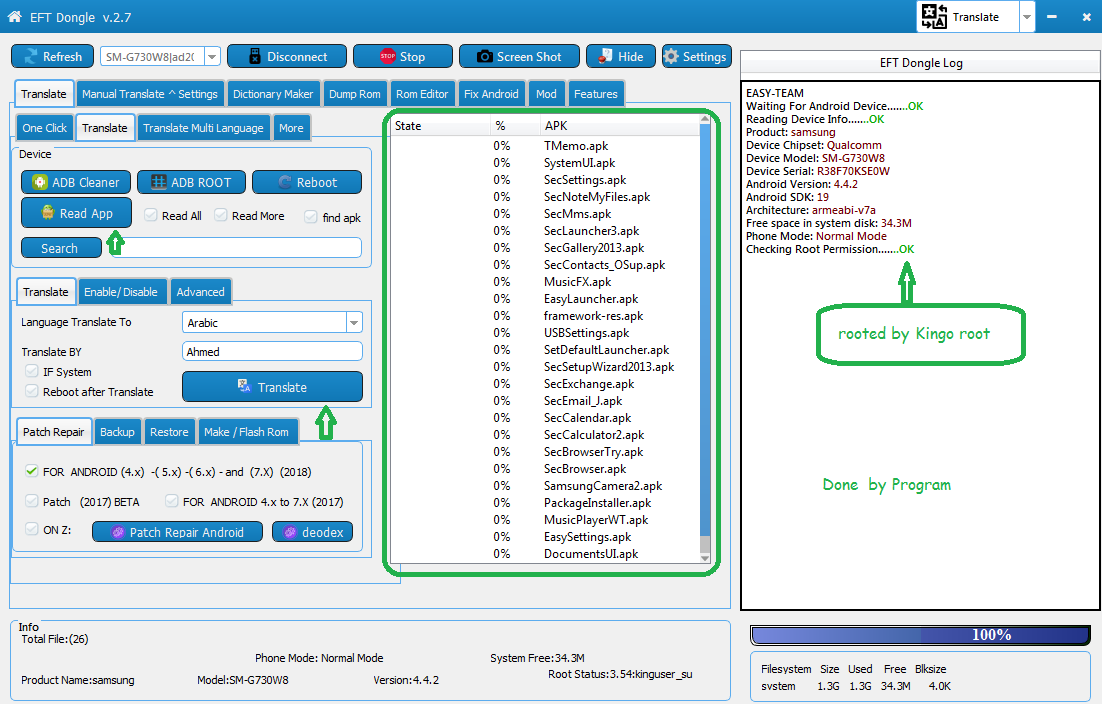This screenshot has width=1102, height=704.
Task: Click the Refresh arrows icon
Action: [x=31, y=57]
